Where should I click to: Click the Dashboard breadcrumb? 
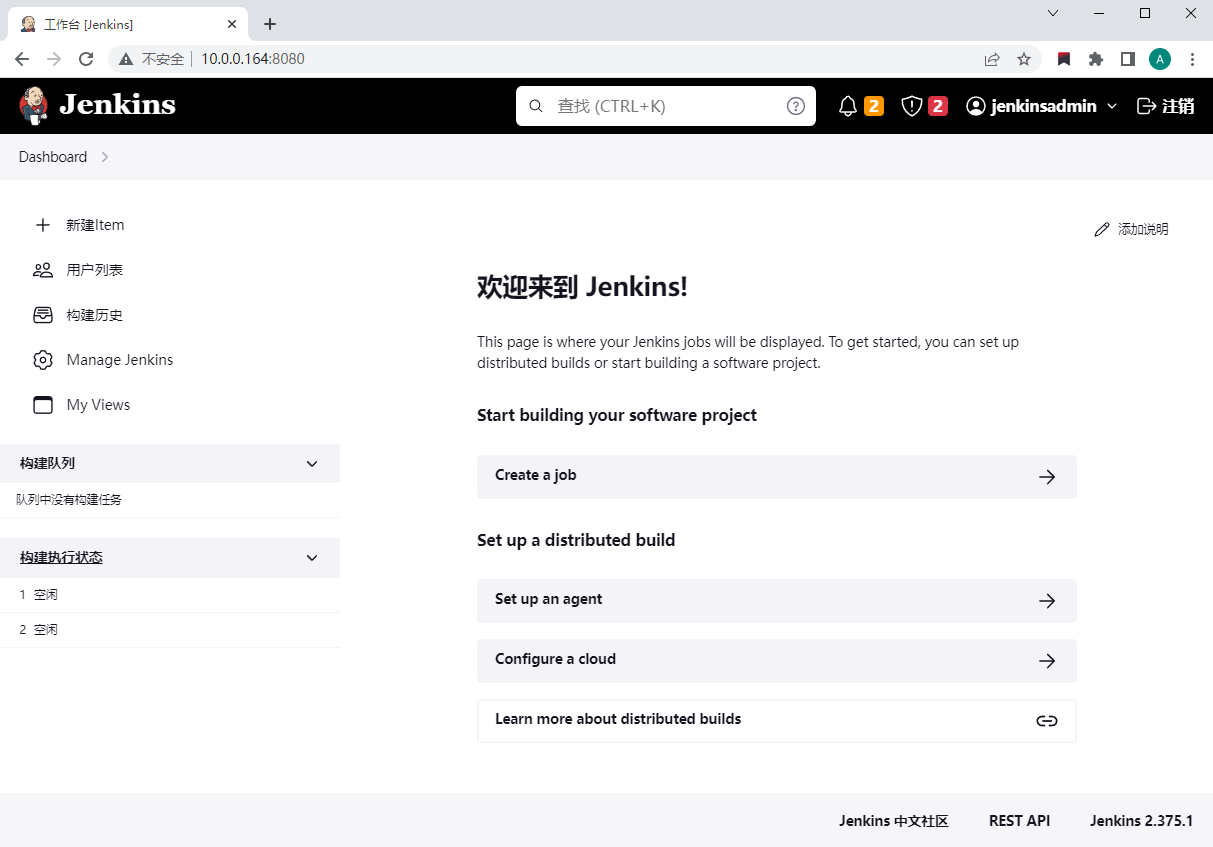(x=53, y=157)
